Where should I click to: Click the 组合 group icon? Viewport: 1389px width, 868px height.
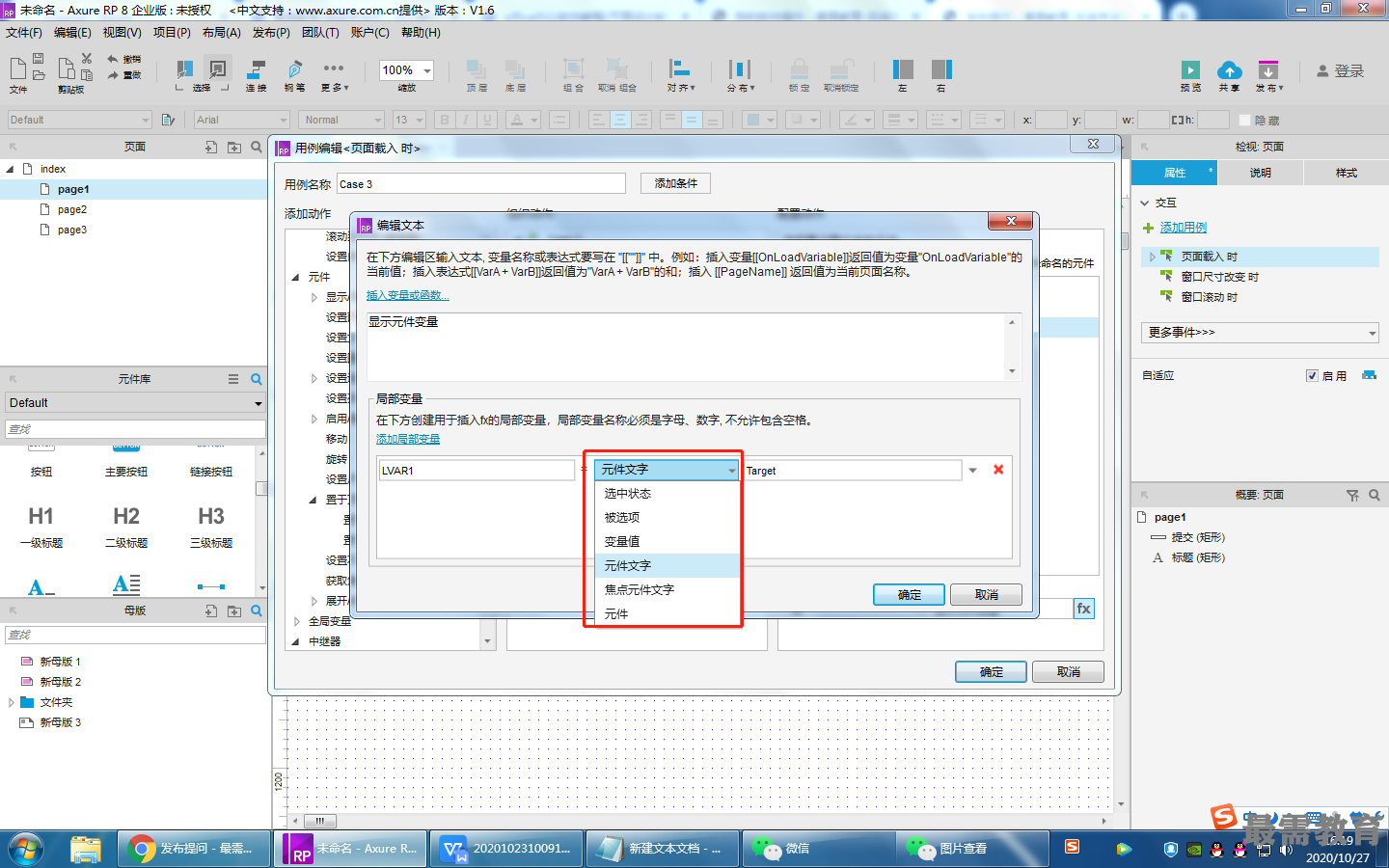(x=574, y=68)
